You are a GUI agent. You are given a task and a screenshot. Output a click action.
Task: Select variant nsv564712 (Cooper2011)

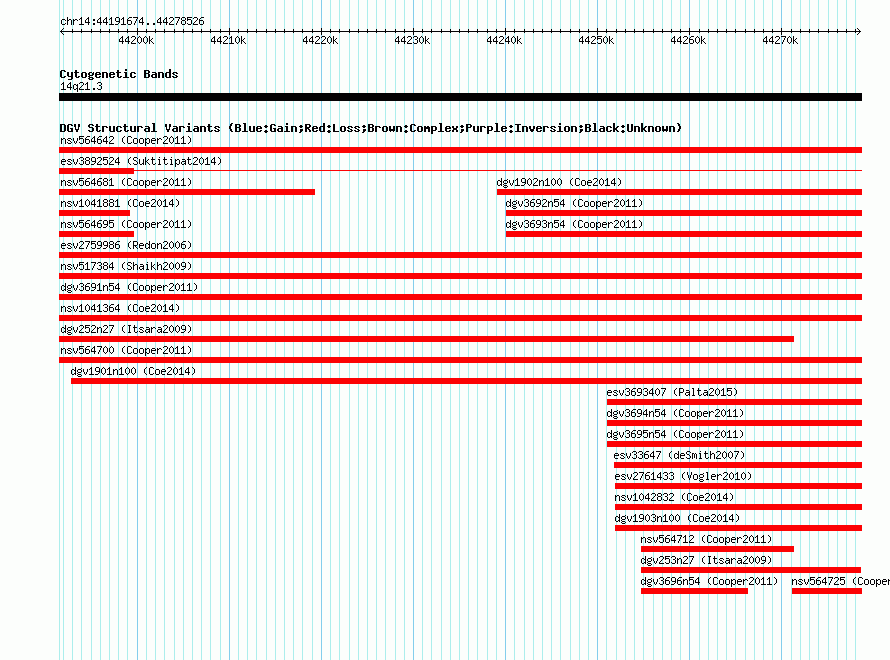point(706,539)
